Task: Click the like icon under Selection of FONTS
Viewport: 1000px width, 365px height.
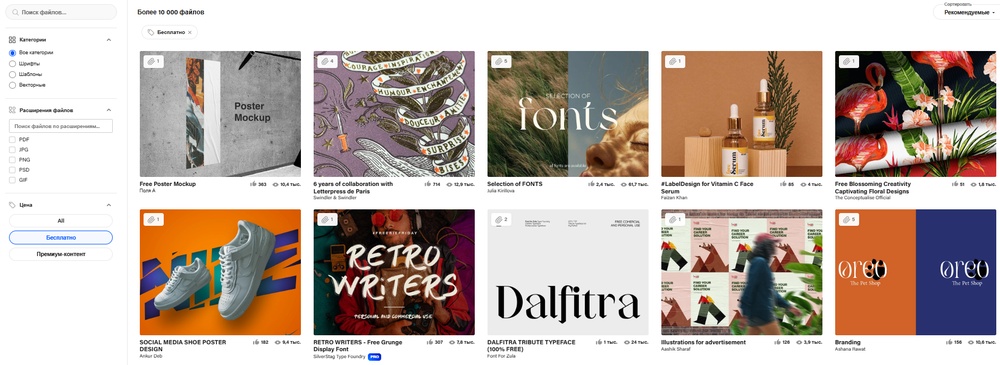Action: [591, 184]
